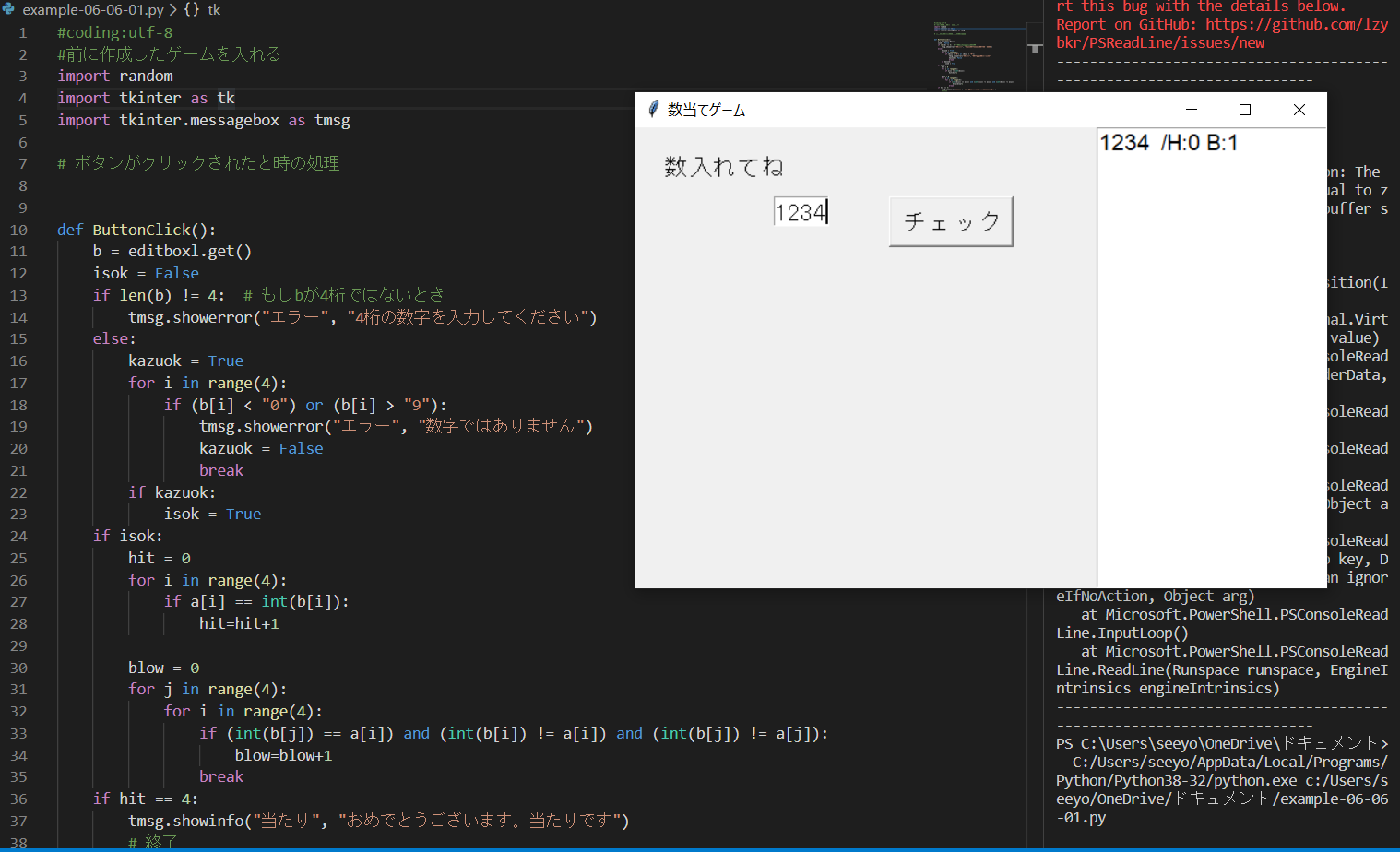The image size is (1400, 852).
Task: Click the 'if a[i] == int(b[i]):' condition
Action: [x=257, y=601]
